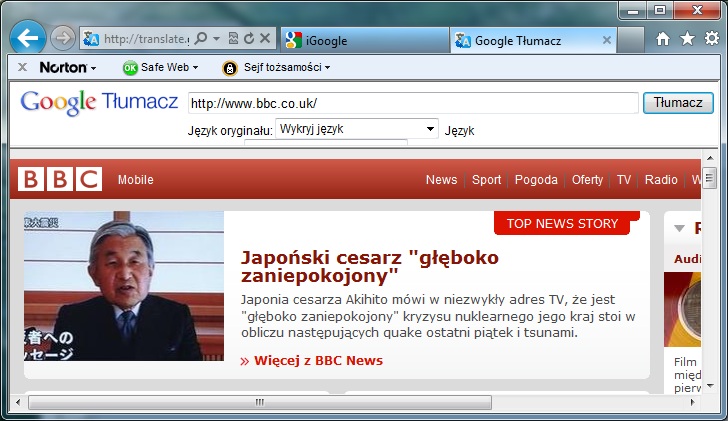This screenshot has height=421, width=728.
Task: Expand the Sejf tożsamości menu
Action: [287, 67]
